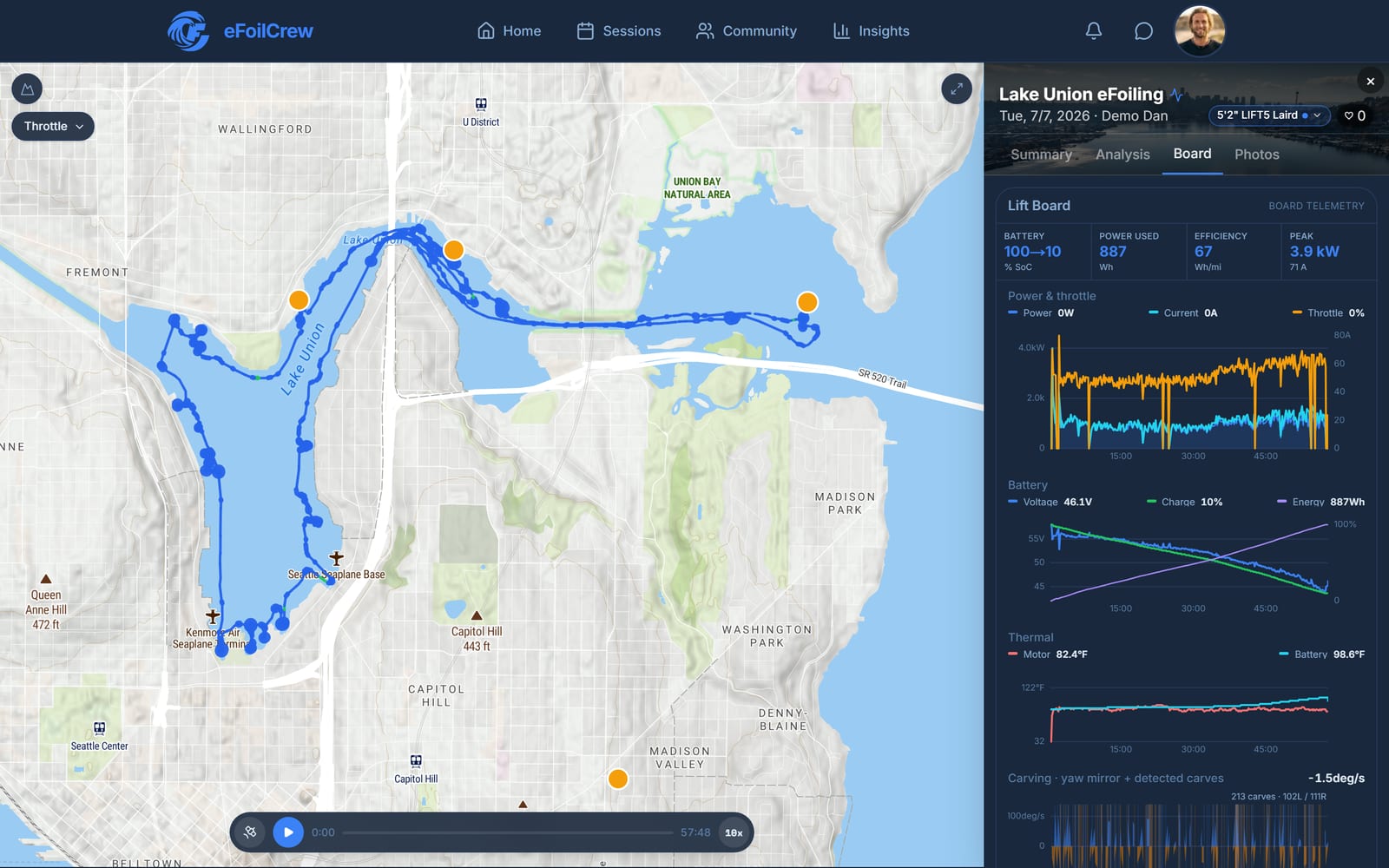Switch to the Summary tab
The width and height of the screenshot is (1389, 868).
coord(1041,155)
